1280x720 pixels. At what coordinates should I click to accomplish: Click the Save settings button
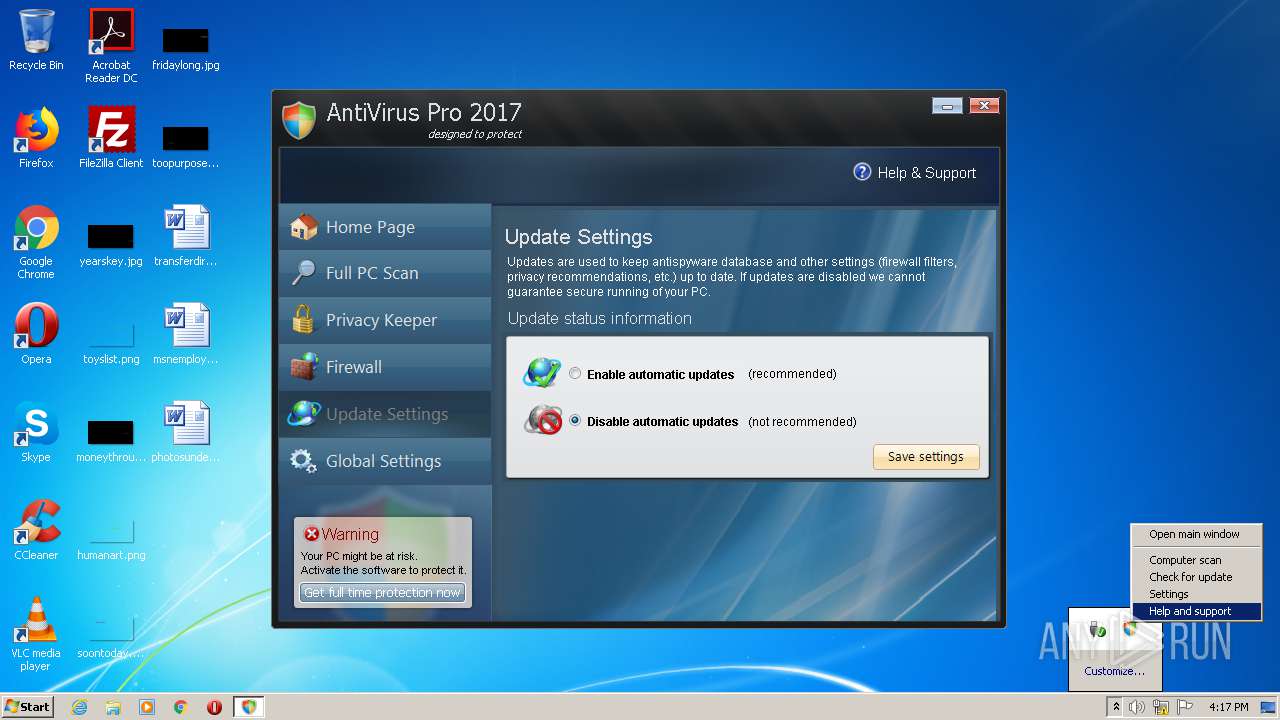pos(926,457)
